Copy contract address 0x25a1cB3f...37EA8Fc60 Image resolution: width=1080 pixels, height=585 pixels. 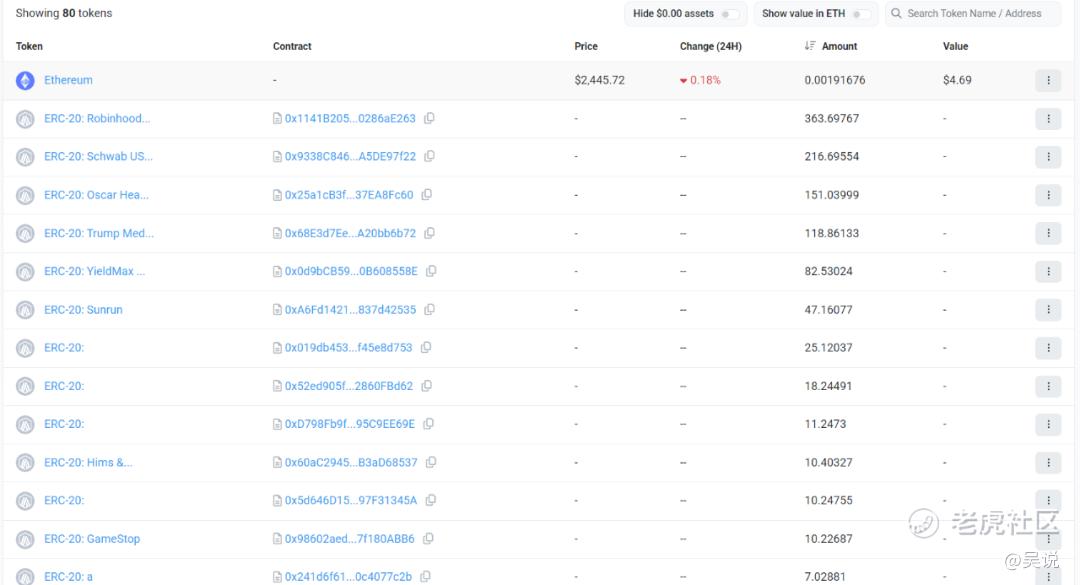(426, 195)
